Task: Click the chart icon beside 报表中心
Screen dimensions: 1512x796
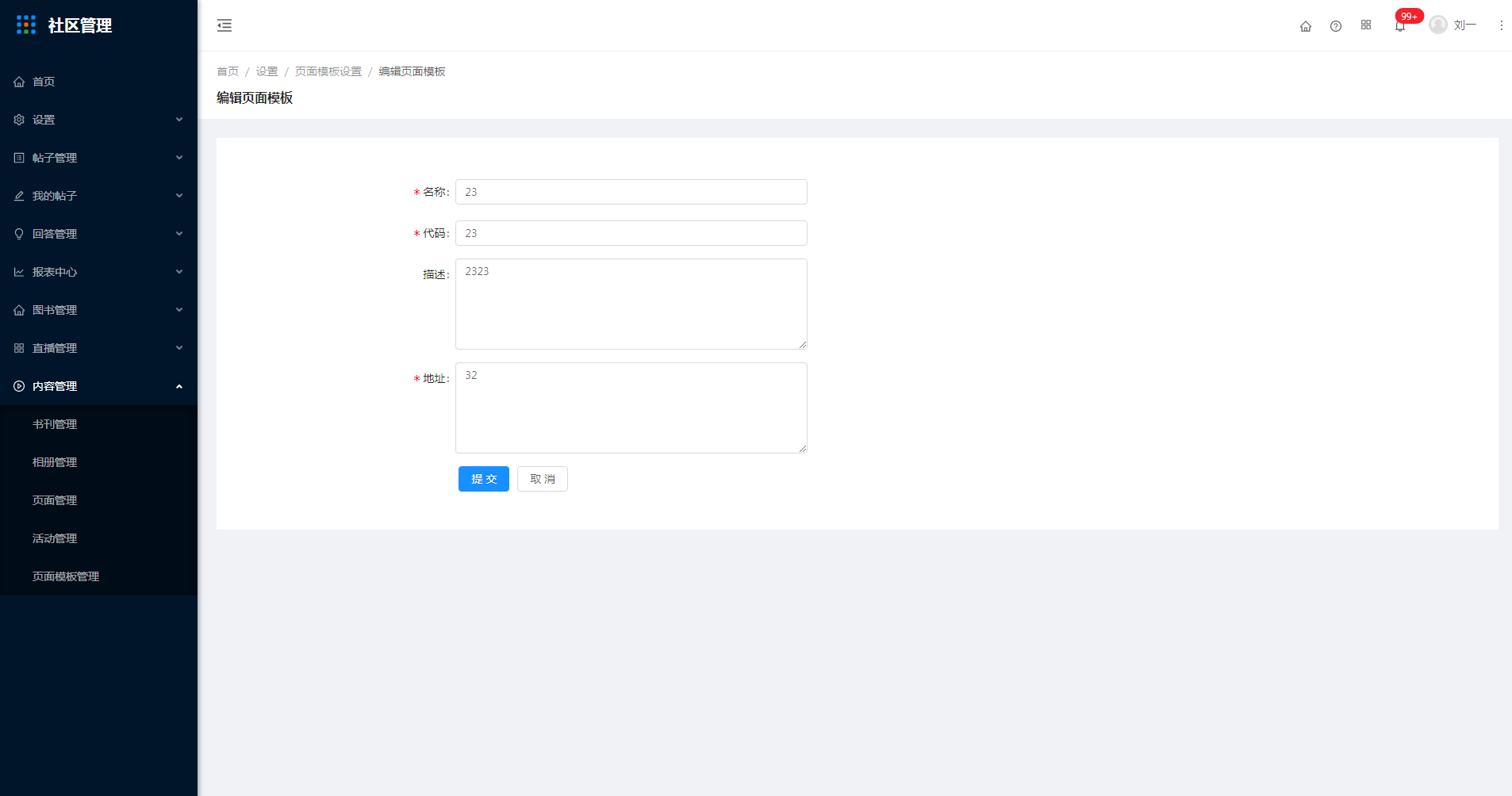Action: coord(19,272)
